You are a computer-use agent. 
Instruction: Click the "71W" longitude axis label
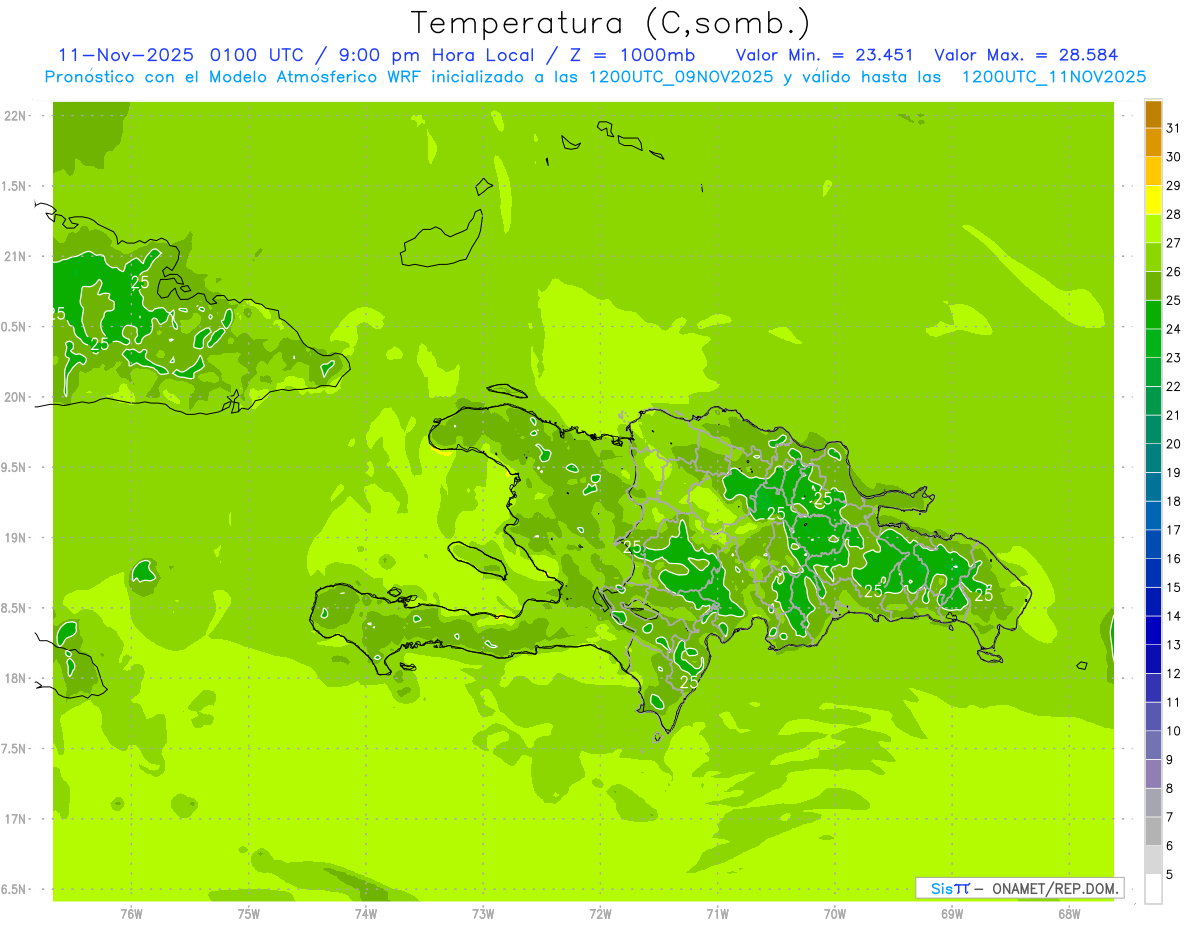click(x=717, y=914)
